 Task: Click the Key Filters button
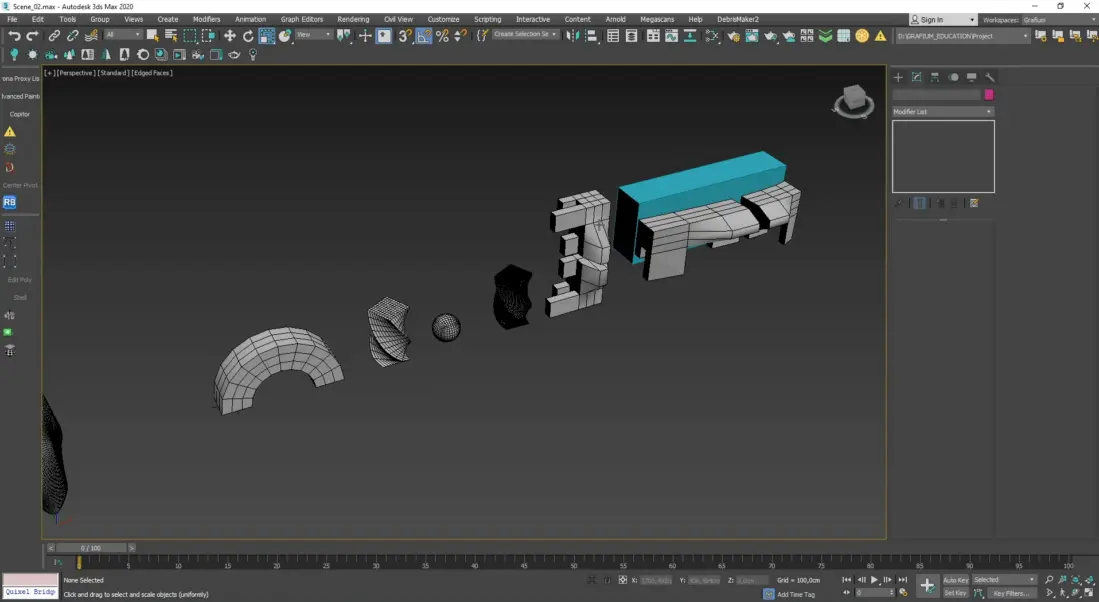pos(1011,593)
